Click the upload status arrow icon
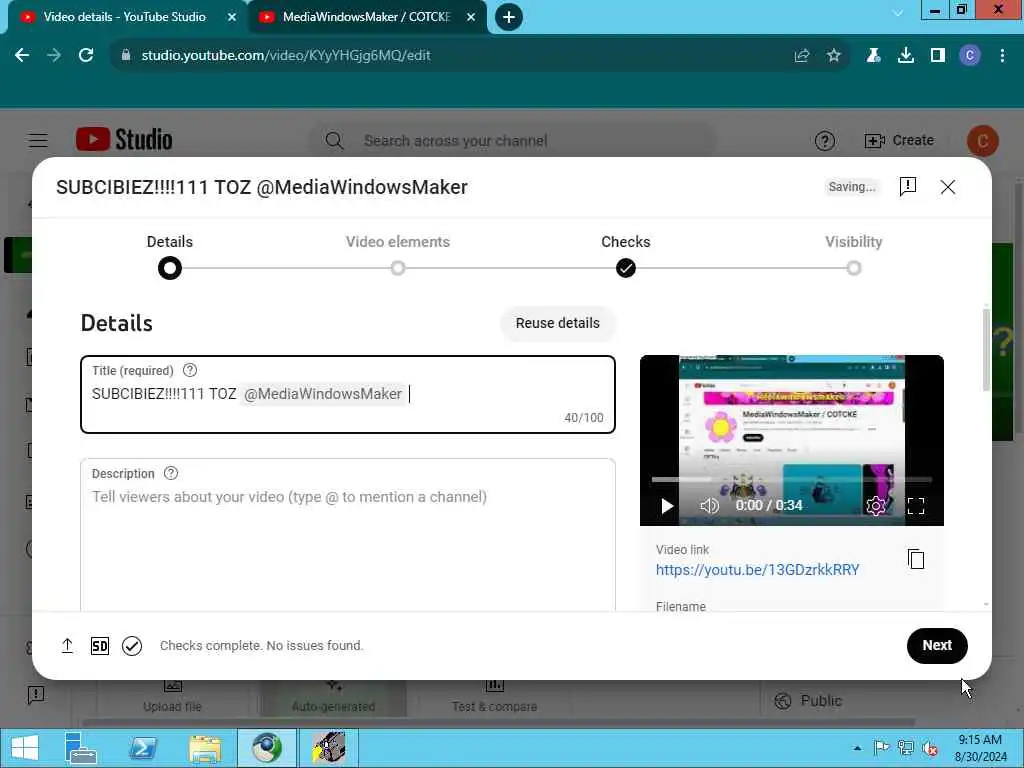This screenshot has height=768, width=1024. (67, 646)
